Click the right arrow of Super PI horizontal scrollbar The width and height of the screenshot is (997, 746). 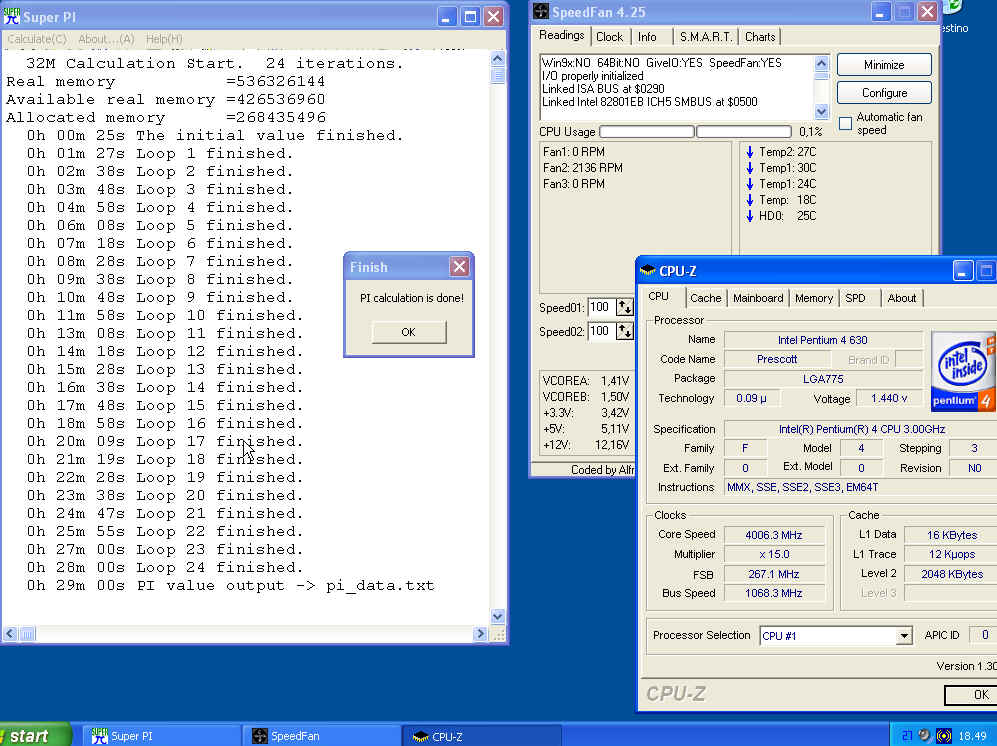[481, 633]
